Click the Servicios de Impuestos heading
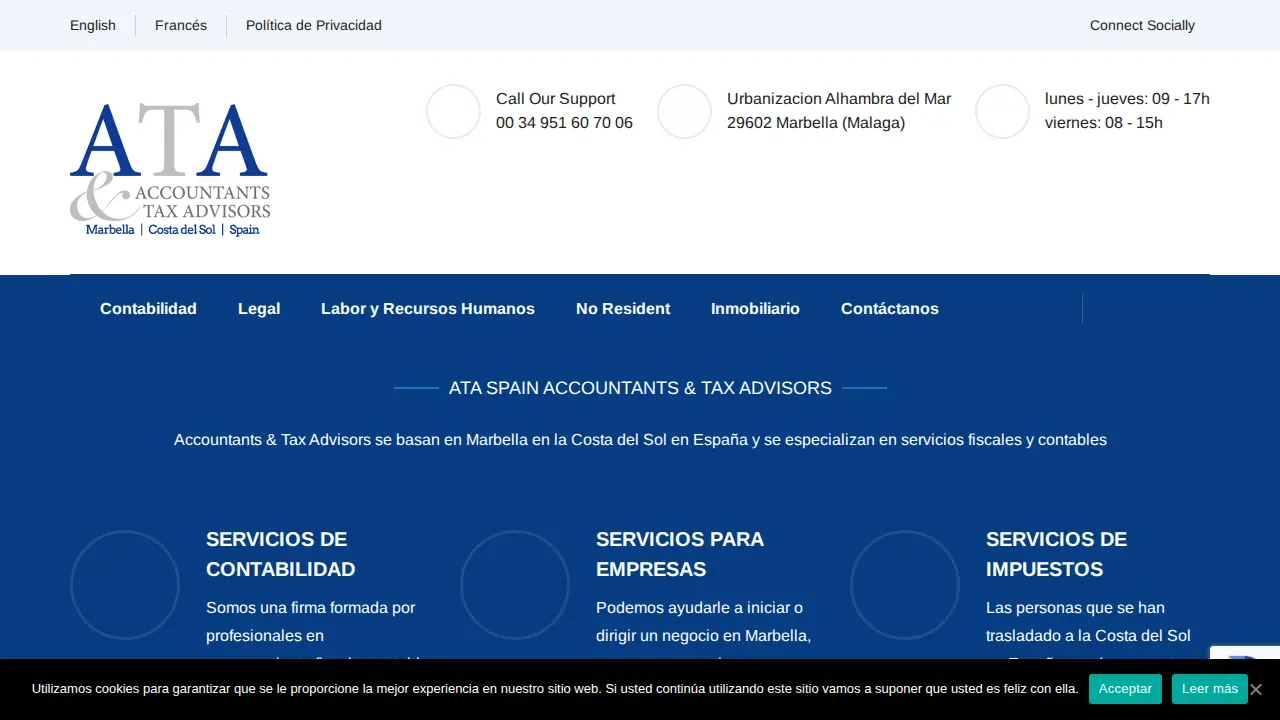Viewport: 1280px width, 720px height. pyautogui.click(x=1056, y=554)
